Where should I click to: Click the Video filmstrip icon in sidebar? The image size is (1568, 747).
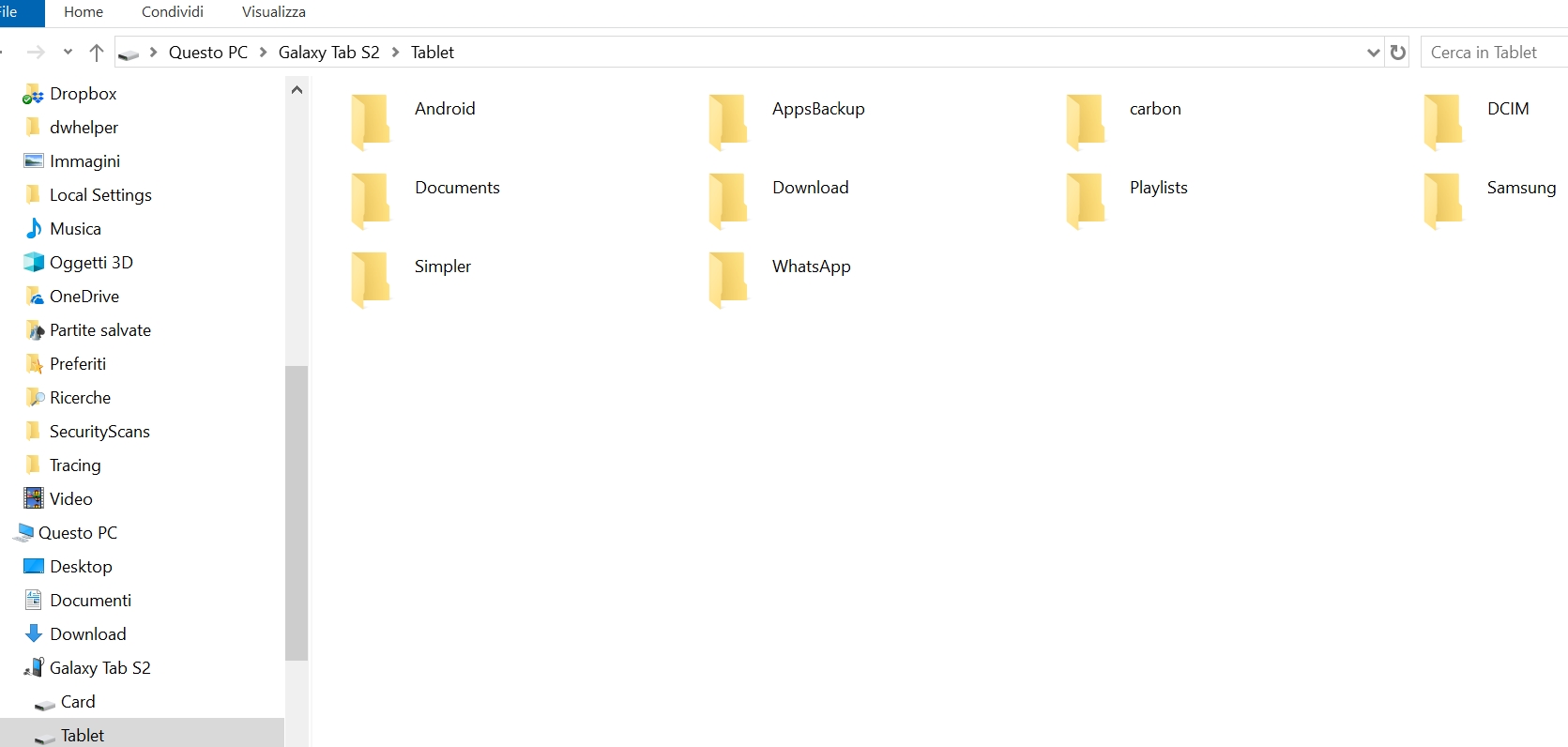pos(34,498)
